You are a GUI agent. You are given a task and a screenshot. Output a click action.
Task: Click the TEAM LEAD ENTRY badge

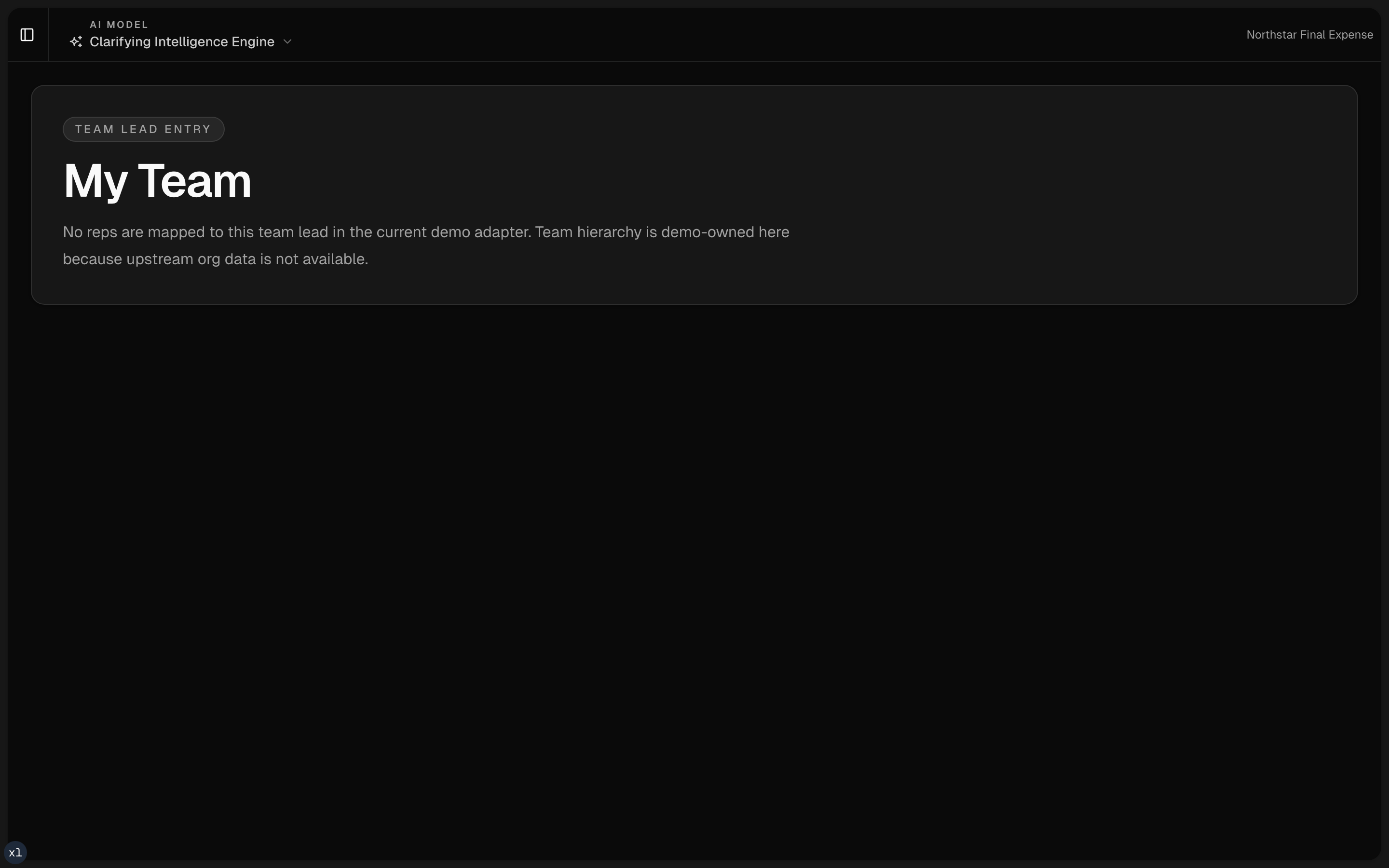[143, 129]
